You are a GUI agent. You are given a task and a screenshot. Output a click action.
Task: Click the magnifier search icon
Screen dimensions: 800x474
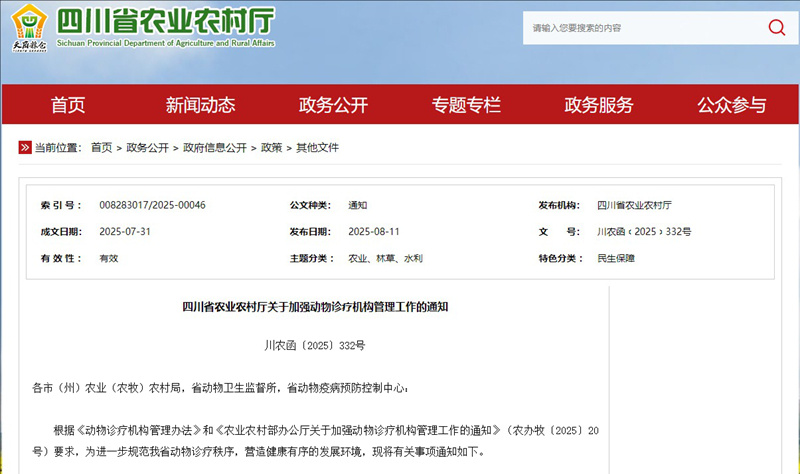coord(777,28)
